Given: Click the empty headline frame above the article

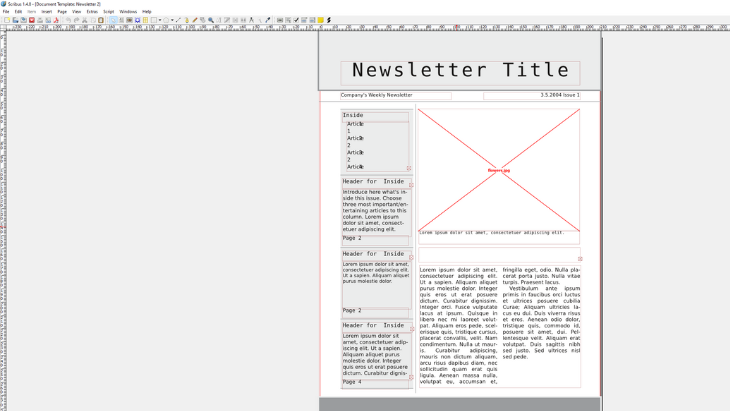Looking at the screenshot, I should pyautogui.click(x=499, y=255).
